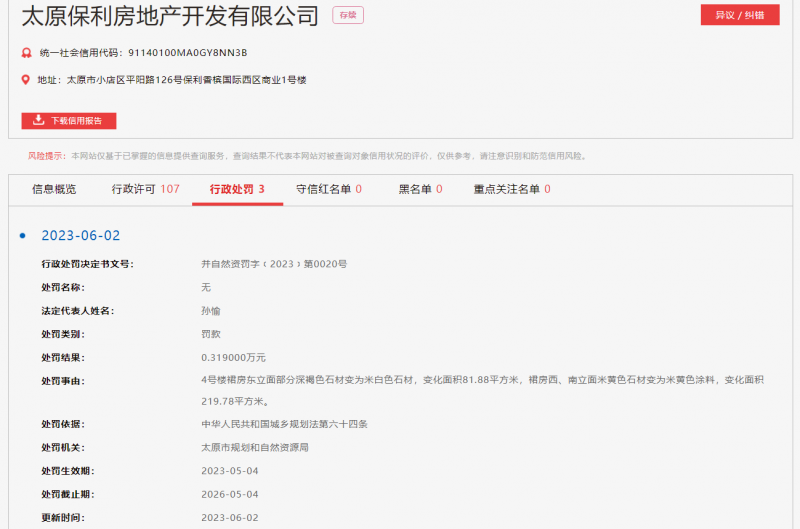
Task: Click the blue bullet next to 2023-06-02
Action: pos(23,235)
